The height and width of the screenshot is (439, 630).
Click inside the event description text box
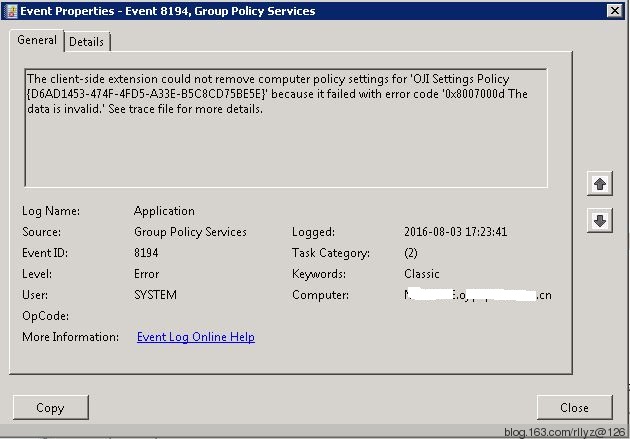pos(286,128)
